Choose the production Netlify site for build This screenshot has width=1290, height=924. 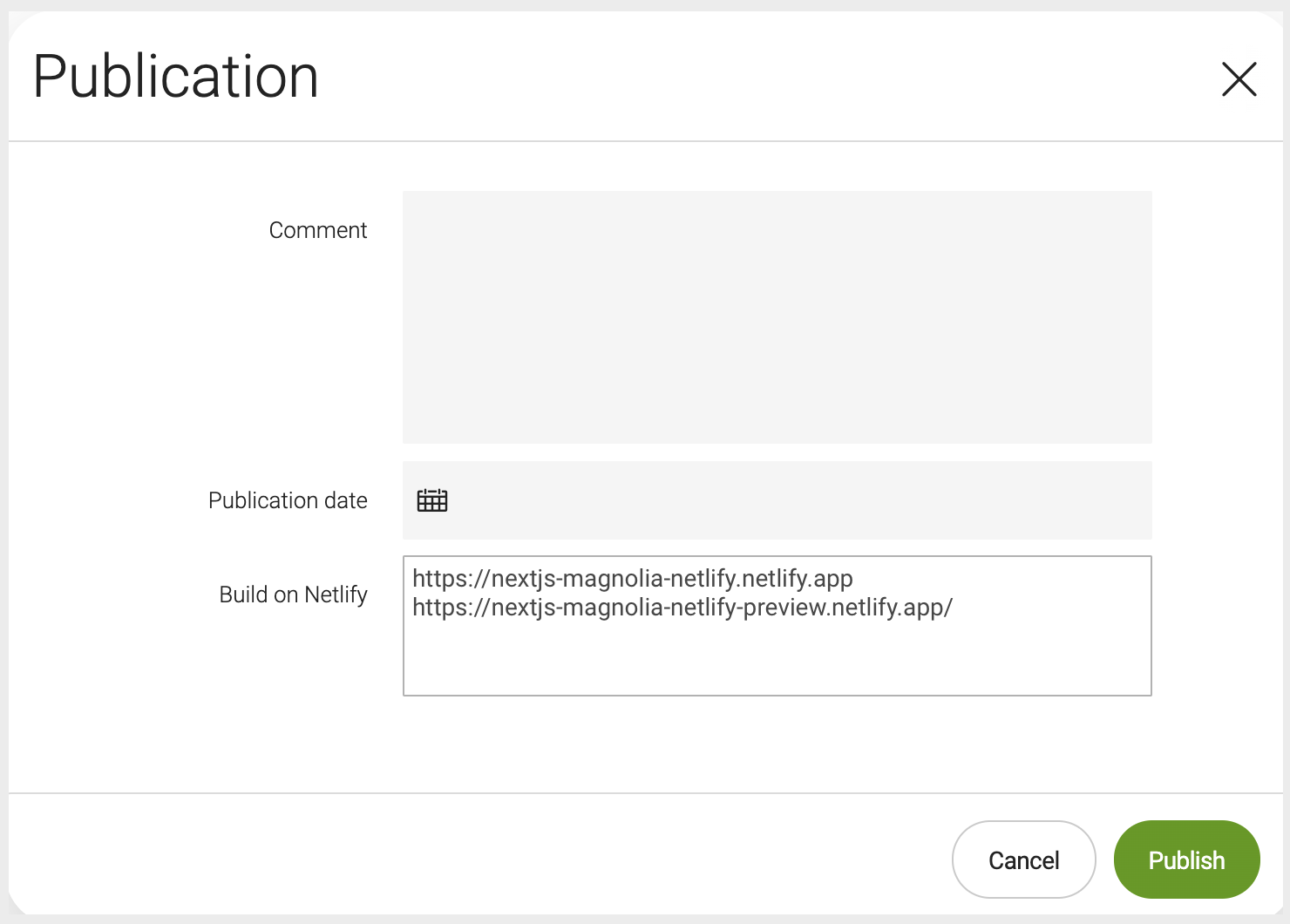coord(632,579)
